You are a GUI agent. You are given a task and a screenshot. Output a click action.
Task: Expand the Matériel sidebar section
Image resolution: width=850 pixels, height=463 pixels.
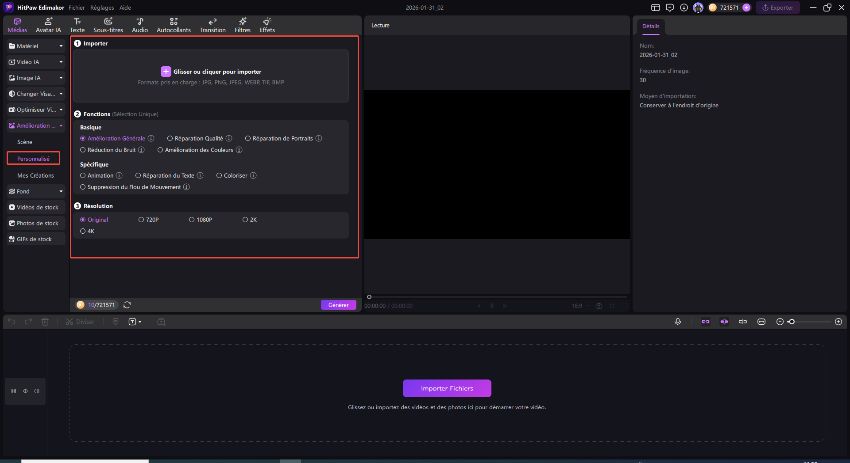34,46
